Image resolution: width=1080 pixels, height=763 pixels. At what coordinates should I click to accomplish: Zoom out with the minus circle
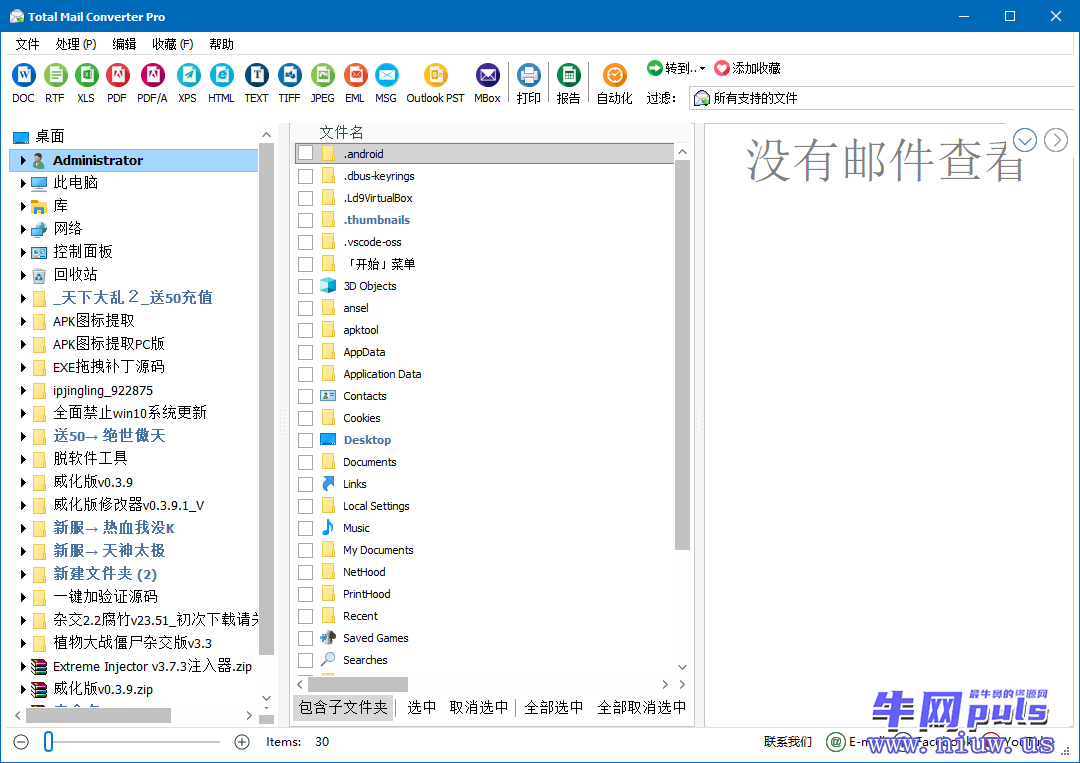tap(21, 742)
